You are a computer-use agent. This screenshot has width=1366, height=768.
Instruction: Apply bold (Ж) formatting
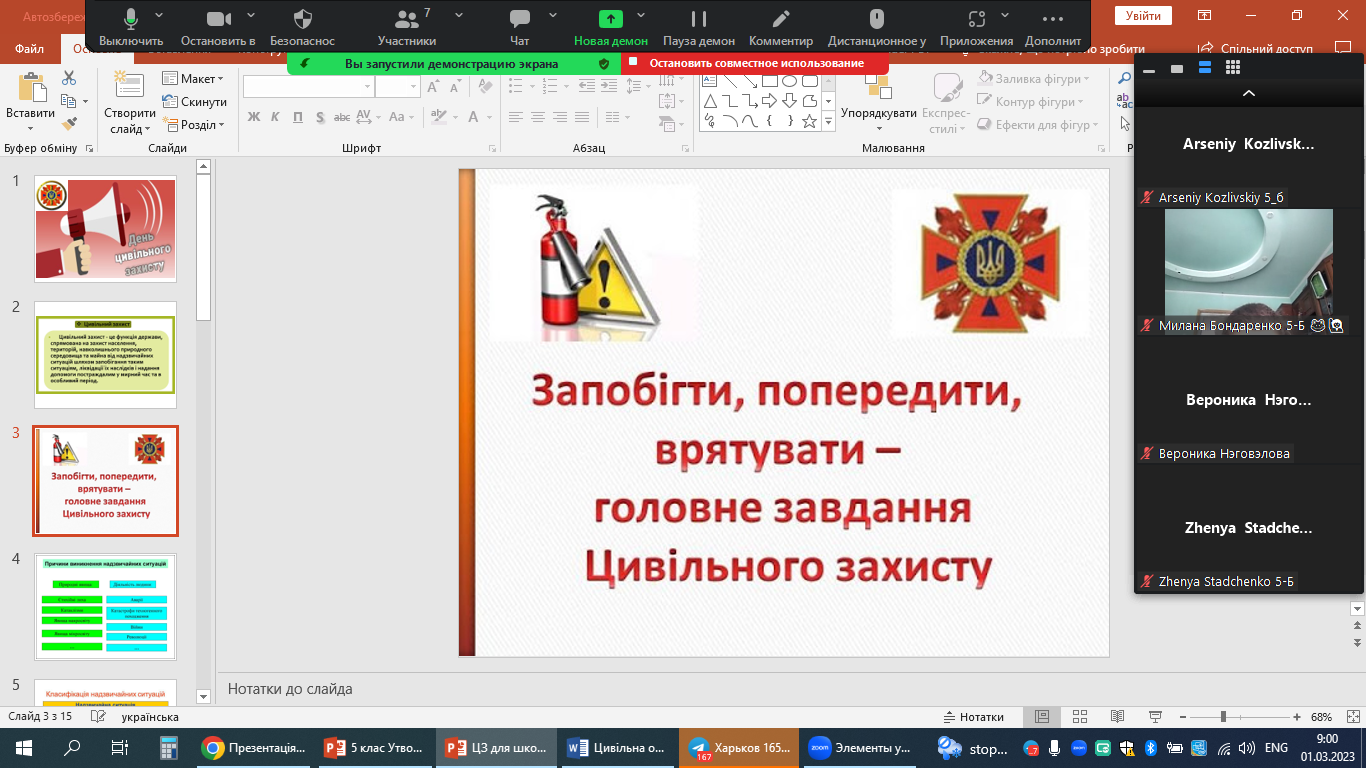pyautogui.click(x=253, y=117)
